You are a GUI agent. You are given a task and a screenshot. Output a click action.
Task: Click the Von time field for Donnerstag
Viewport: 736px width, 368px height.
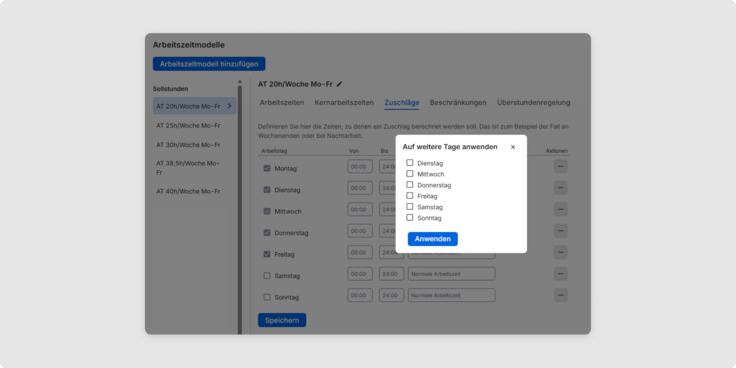pos(360,231)
